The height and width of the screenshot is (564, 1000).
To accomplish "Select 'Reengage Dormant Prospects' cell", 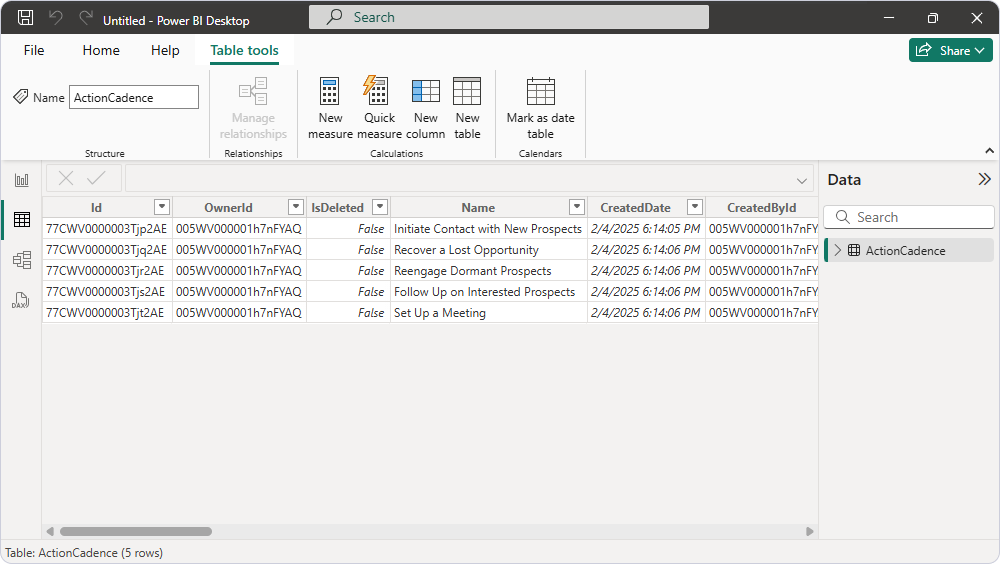I will click(489, 271).
